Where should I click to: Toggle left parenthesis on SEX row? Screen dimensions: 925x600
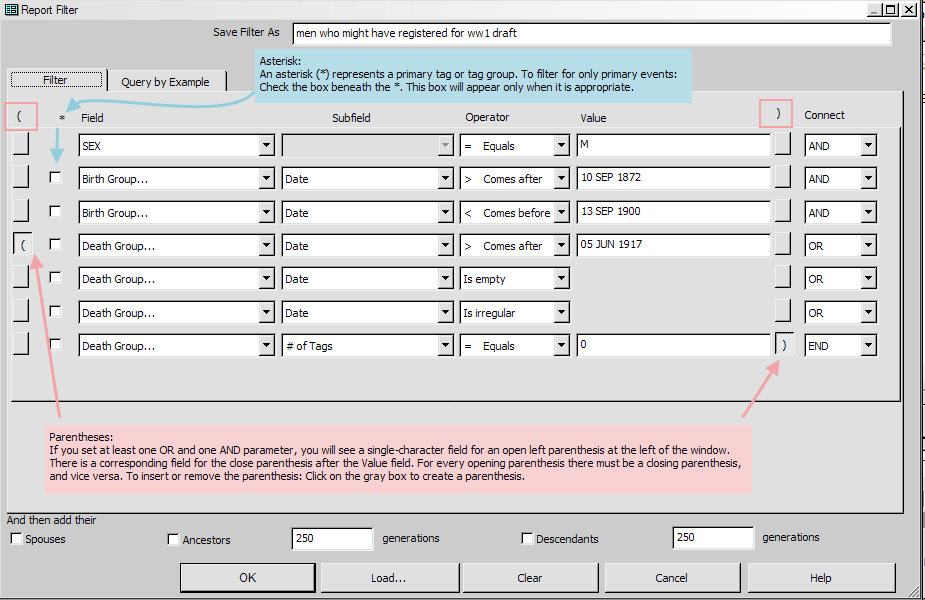[x=21, y=144]
